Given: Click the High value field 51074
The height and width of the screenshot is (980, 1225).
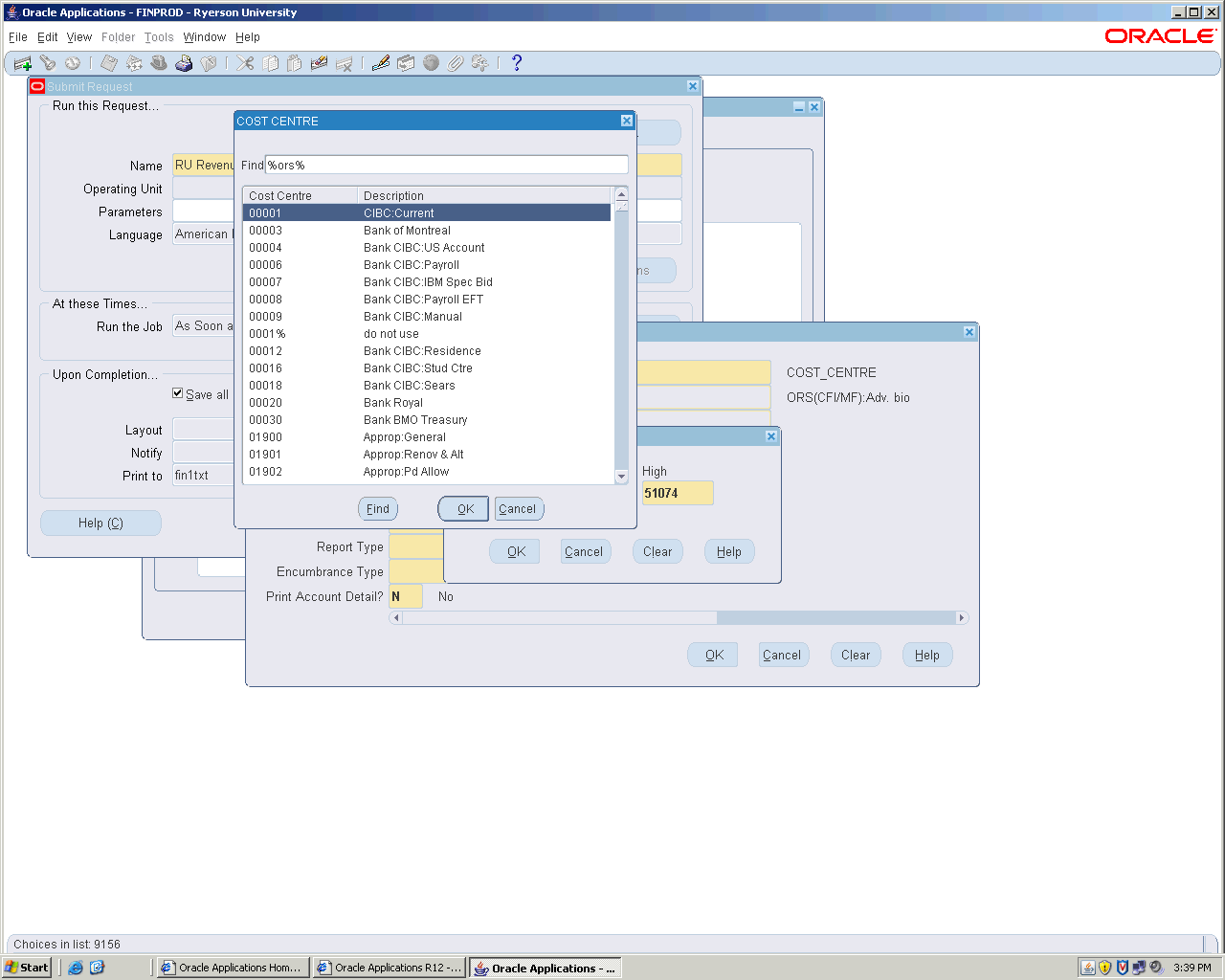Looking at the screenshot, I should (x=678, y=494).
